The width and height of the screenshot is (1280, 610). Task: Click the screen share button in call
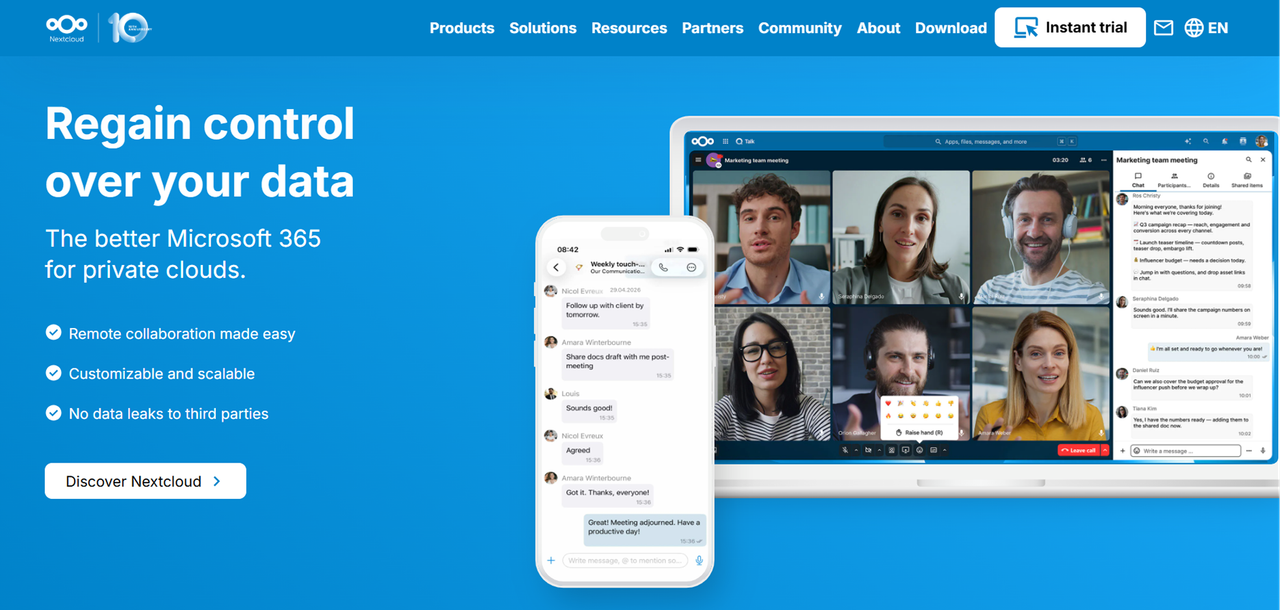pyautogui.click(x=905, y=450)
